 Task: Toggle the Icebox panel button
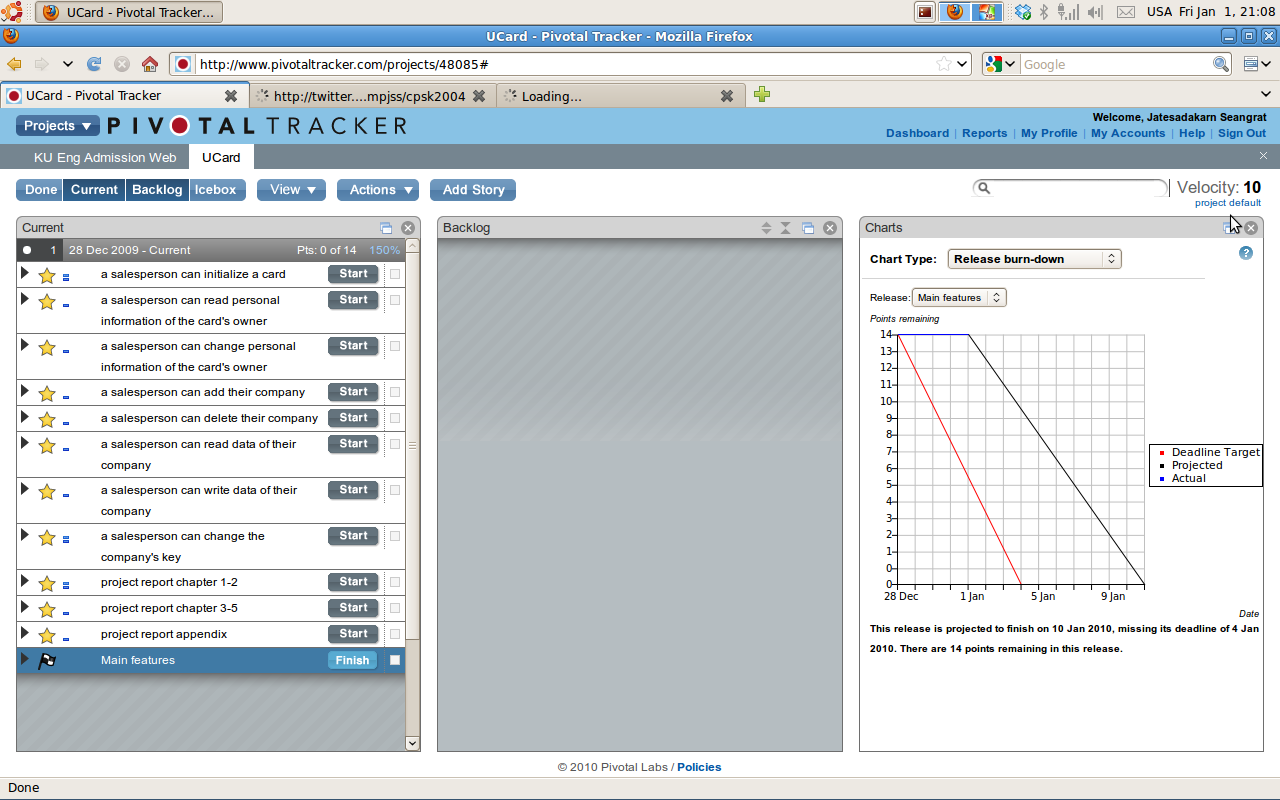coord(215,190)
